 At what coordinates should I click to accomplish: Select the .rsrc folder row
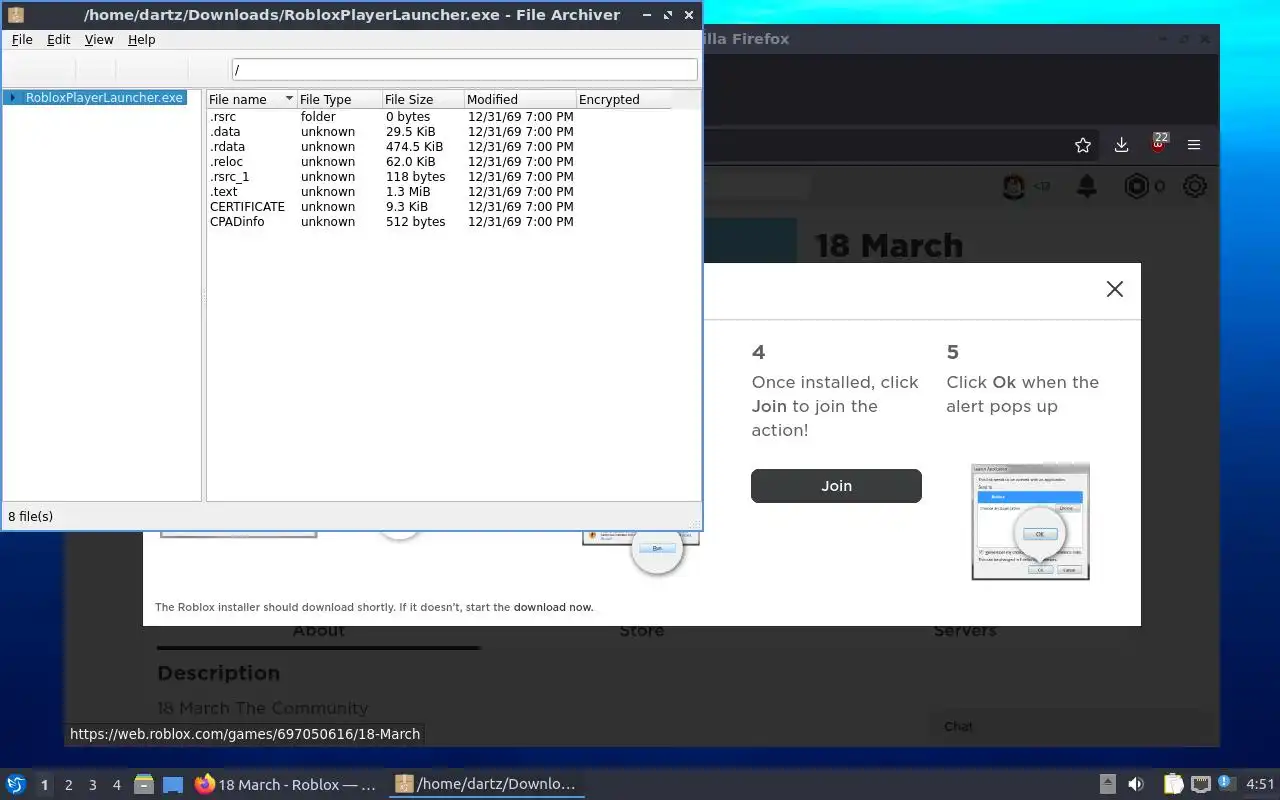(x=438, y=117)
